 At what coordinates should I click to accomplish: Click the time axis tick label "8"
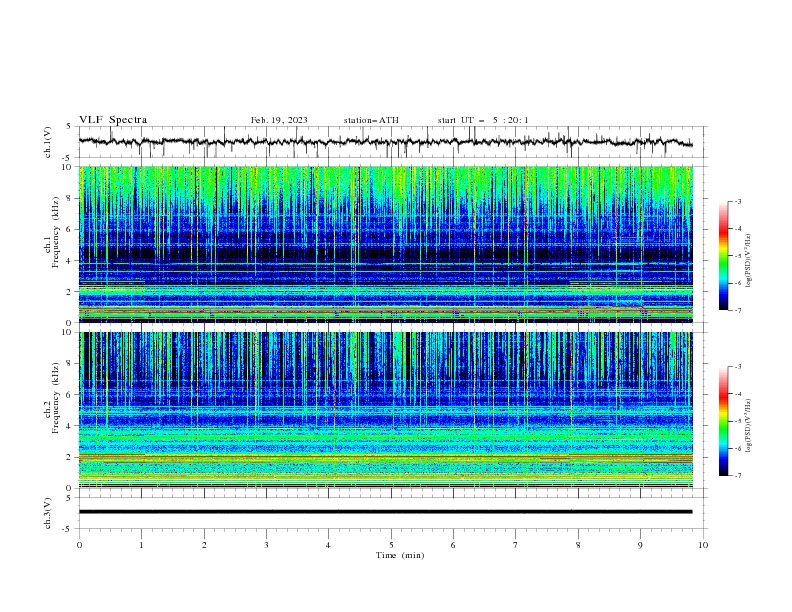tap(578, 545)
